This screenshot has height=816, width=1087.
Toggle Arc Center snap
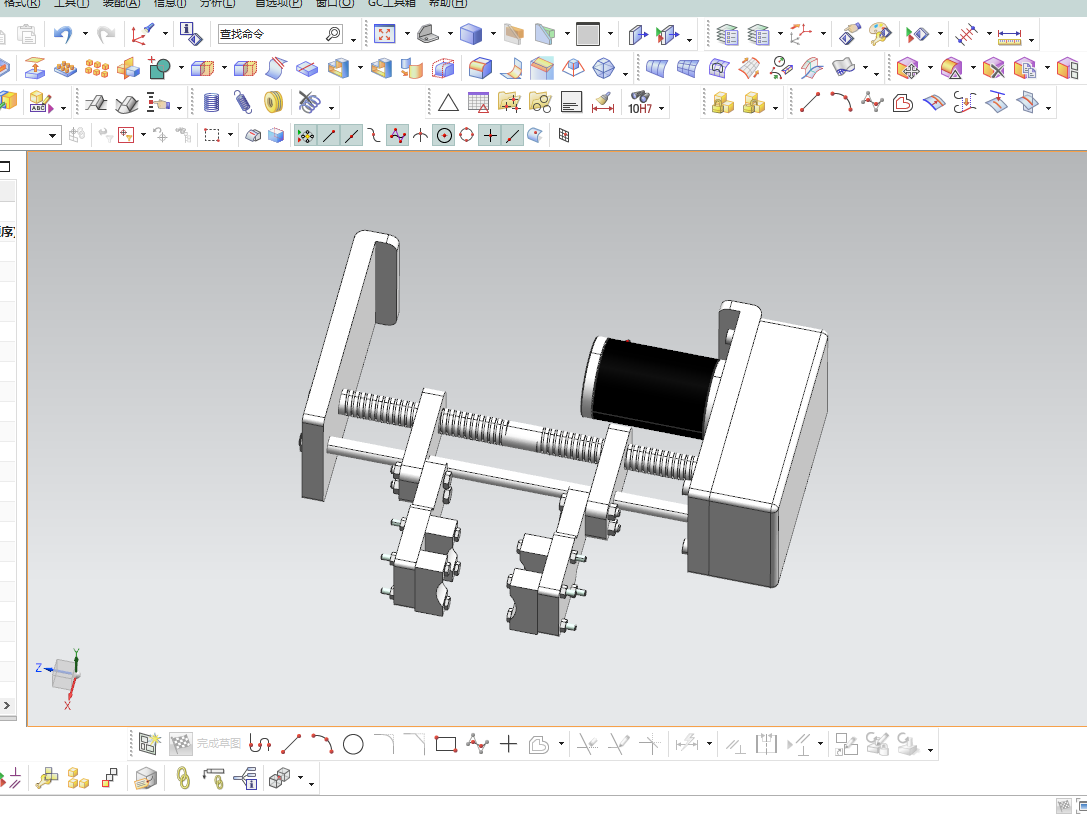pyautogui.click(x=444, y=136)
